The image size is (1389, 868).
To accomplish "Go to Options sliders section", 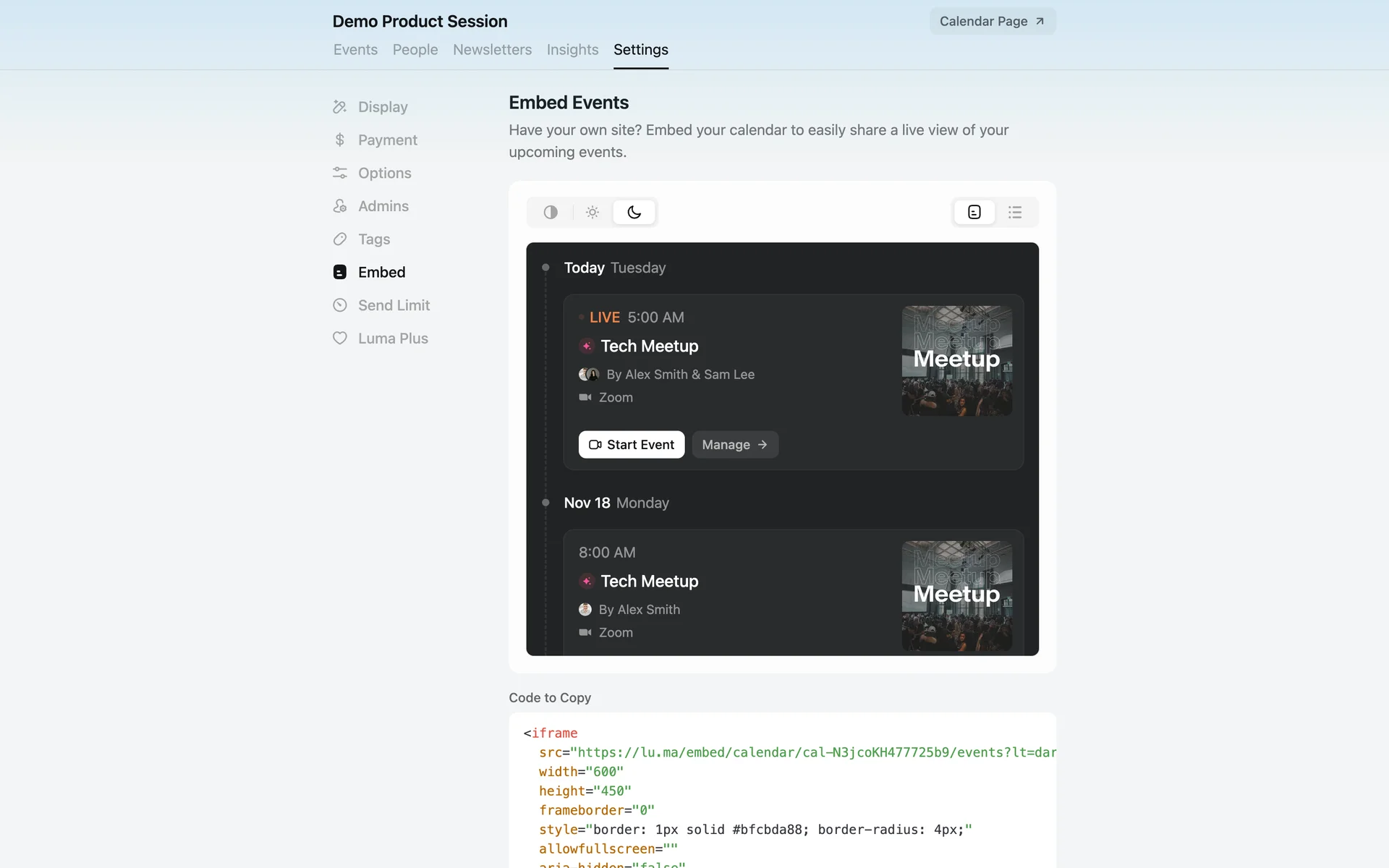I will (384, 174).
